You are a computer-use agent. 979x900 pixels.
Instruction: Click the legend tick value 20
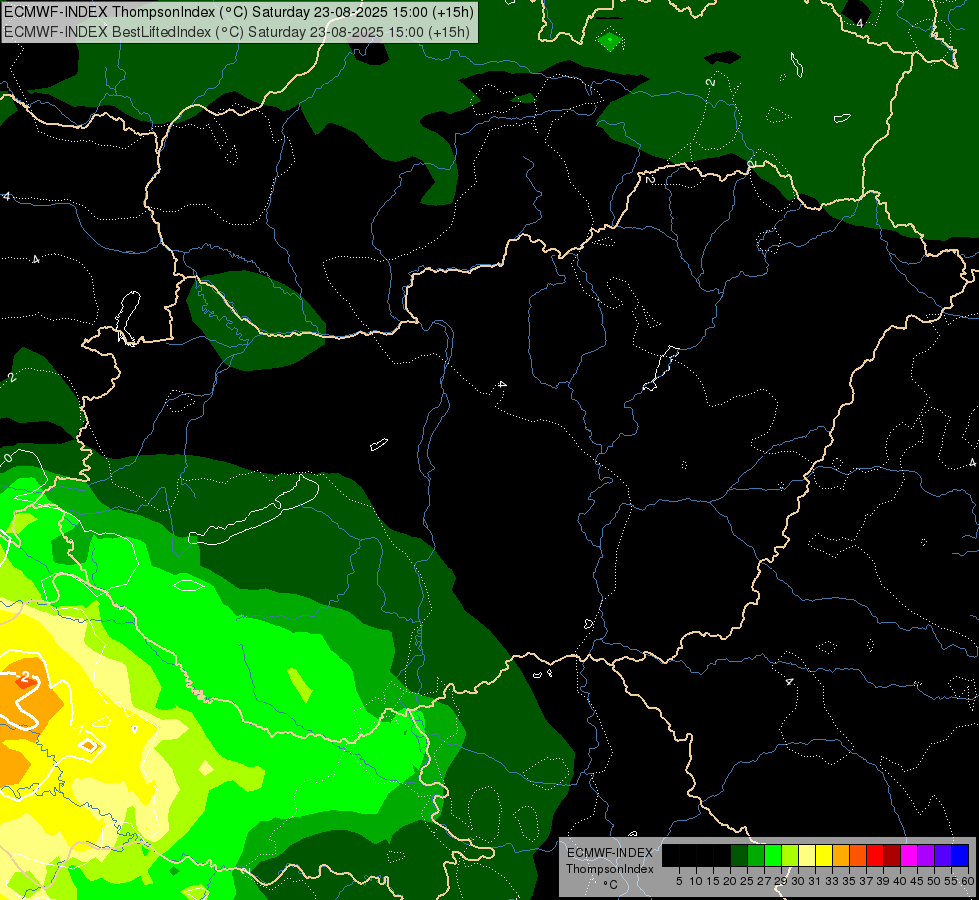point(729,881)
